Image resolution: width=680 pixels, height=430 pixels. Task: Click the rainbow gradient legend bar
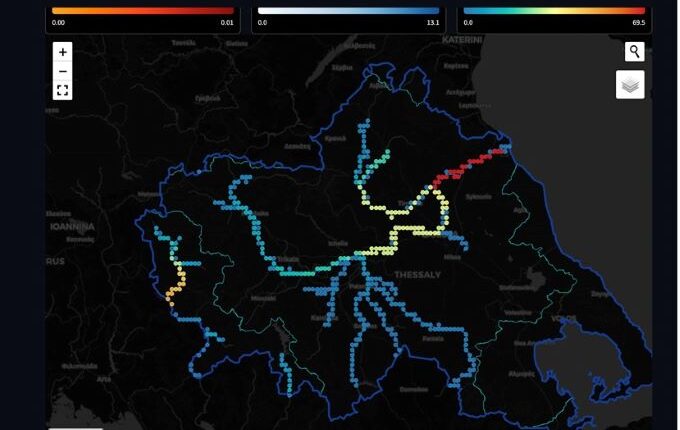554,11
